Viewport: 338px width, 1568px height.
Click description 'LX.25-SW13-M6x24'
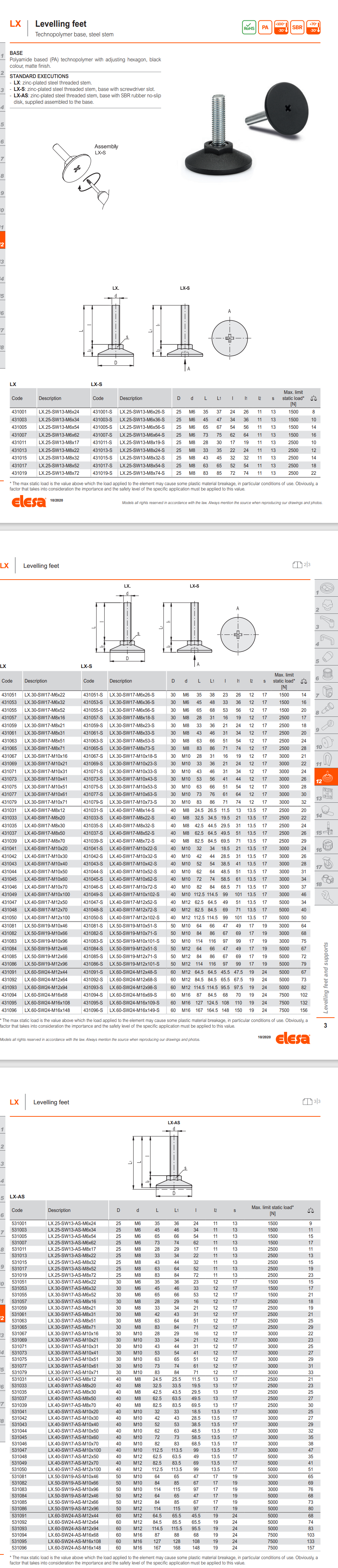[x=59, y=411]
